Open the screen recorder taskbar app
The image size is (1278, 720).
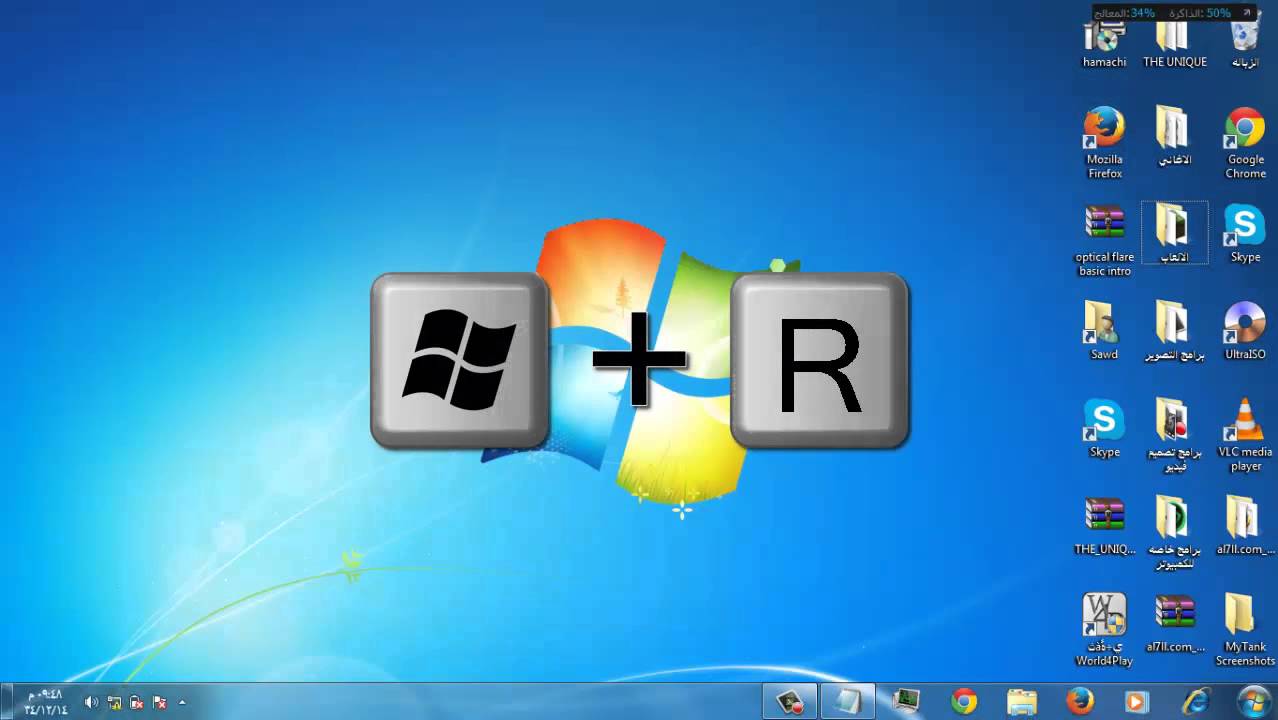(790, 702)
